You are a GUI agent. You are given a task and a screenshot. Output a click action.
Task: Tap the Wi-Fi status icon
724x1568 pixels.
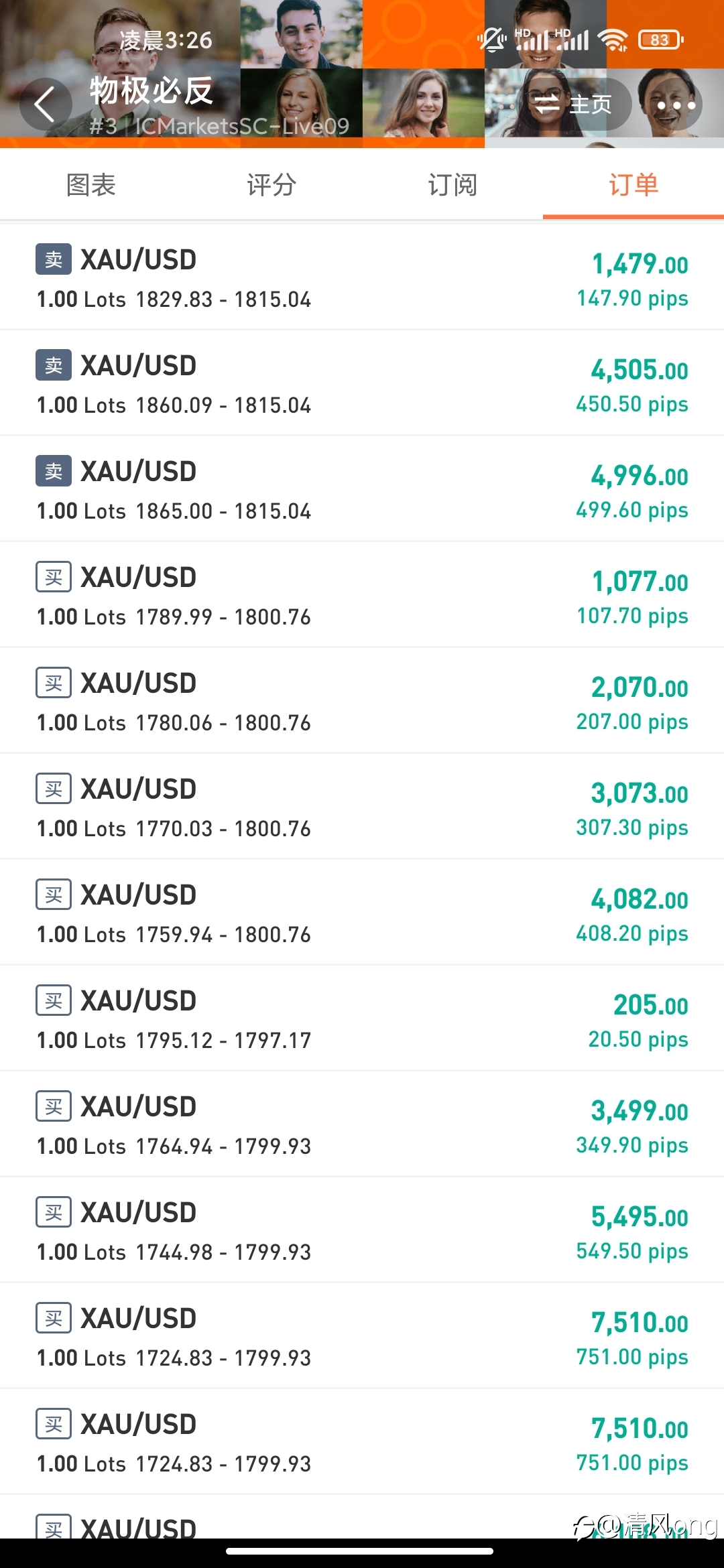coord(613,40)
